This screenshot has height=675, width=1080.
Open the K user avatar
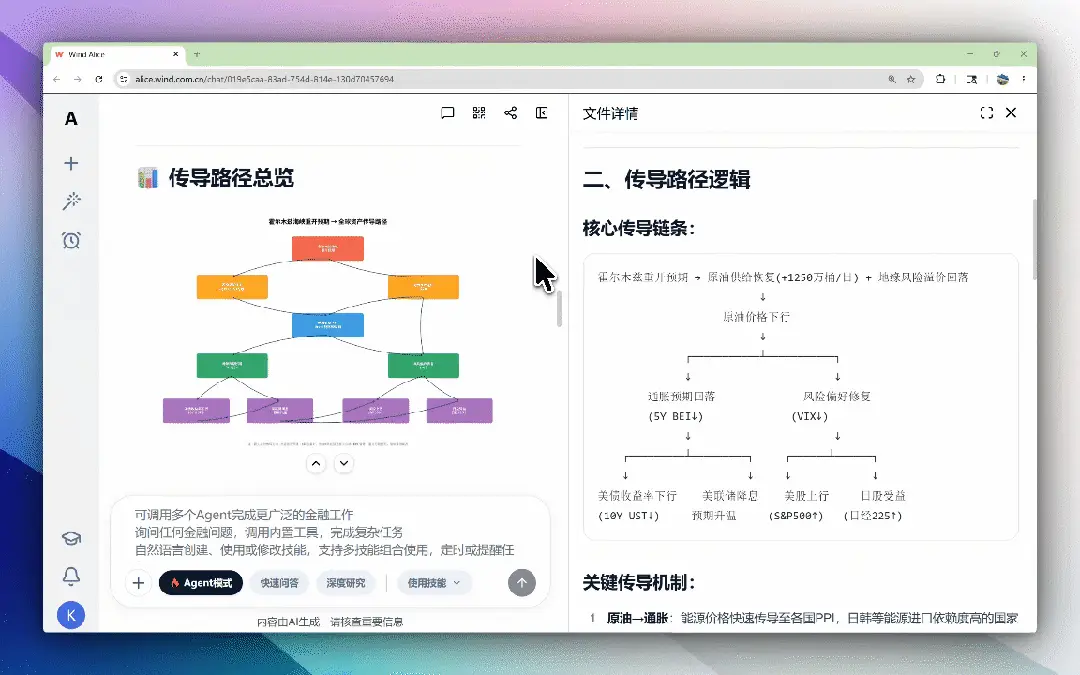coord(71,615)
